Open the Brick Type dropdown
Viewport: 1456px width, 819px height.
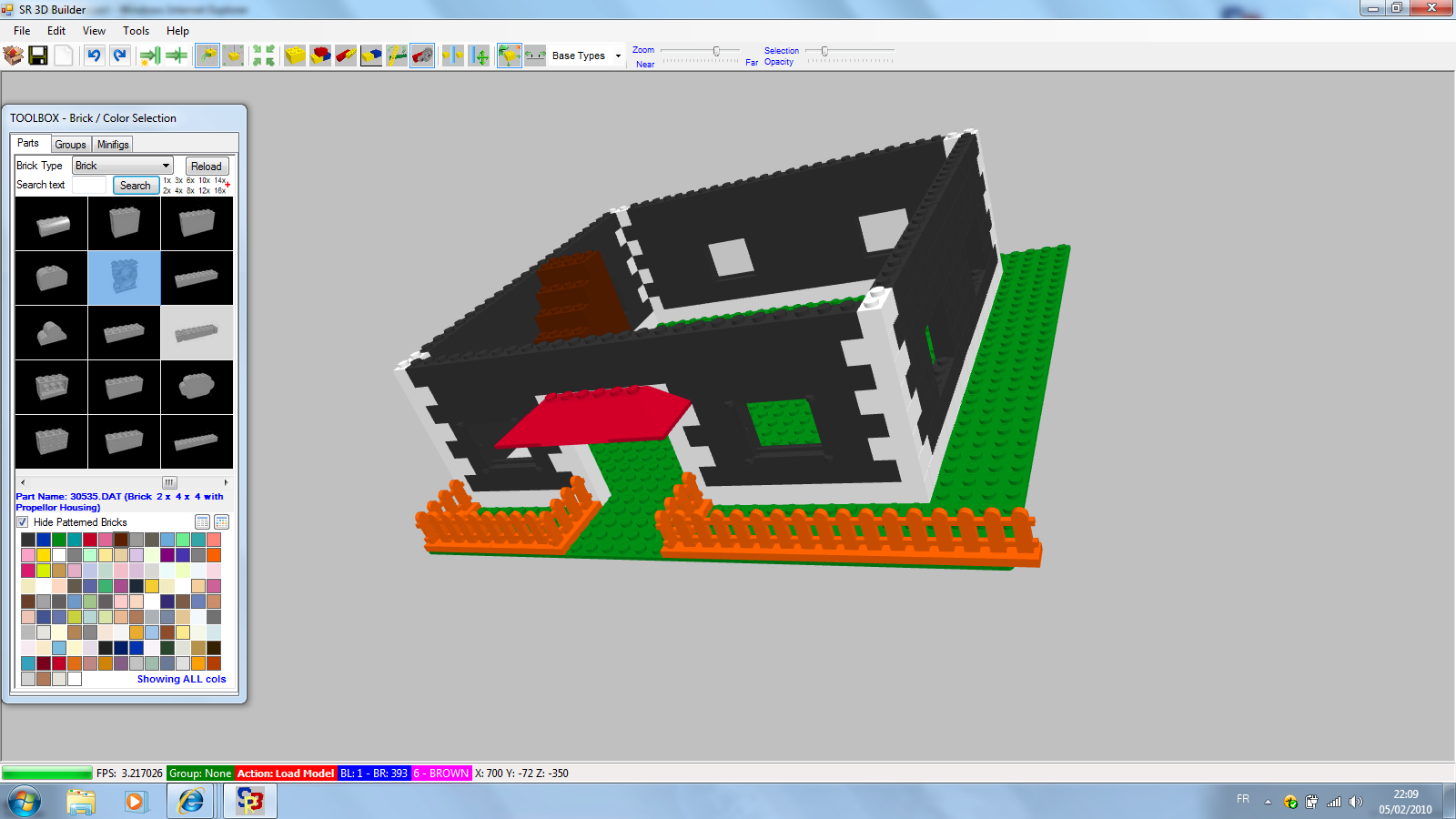(x=167, y=165)
